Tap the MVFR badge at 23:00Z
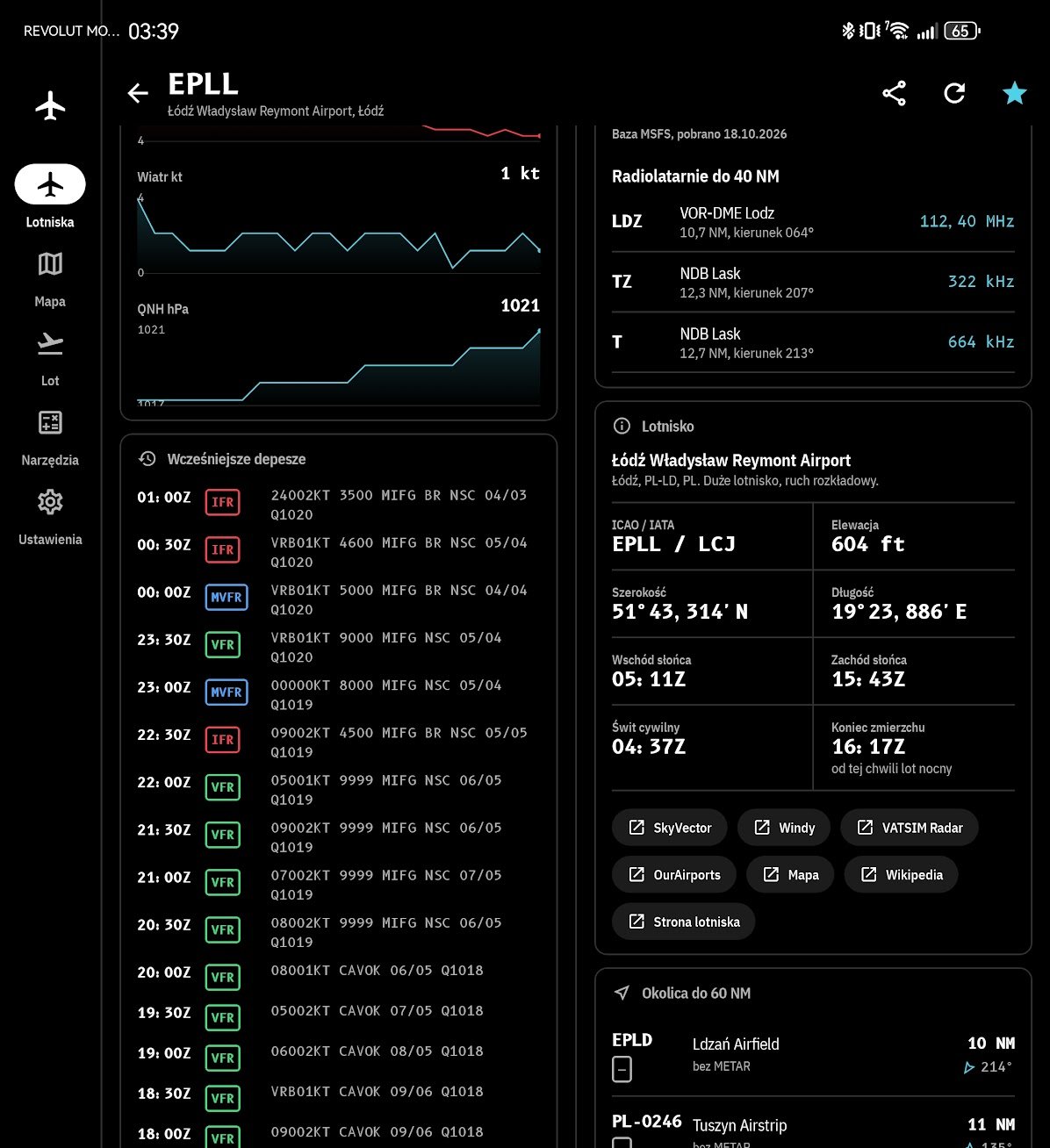This screenshot has width=1050, height=1148. (x=227, y=692)
